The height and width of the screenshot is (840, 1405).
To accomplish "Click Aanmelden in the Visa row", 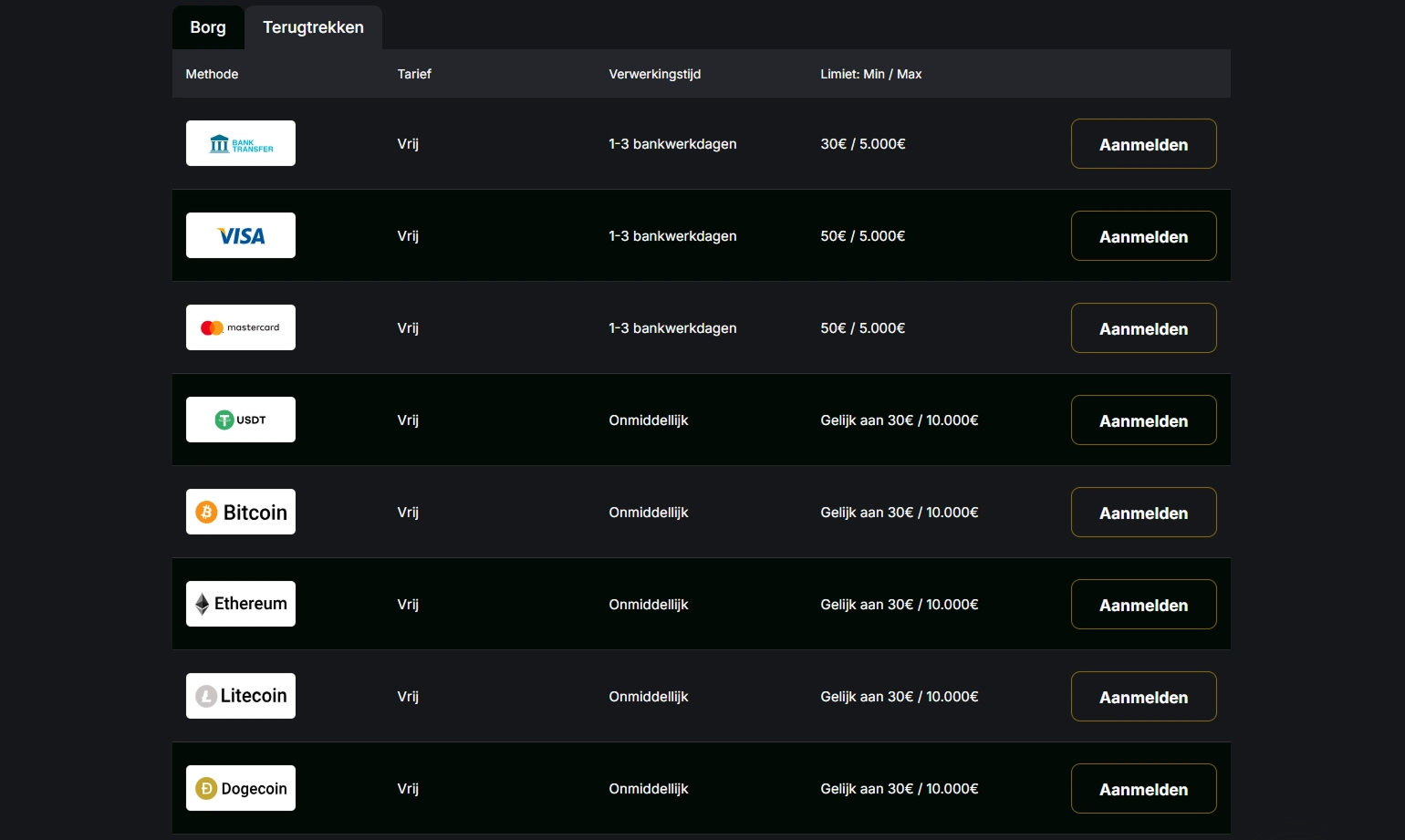I will 1143,236.
